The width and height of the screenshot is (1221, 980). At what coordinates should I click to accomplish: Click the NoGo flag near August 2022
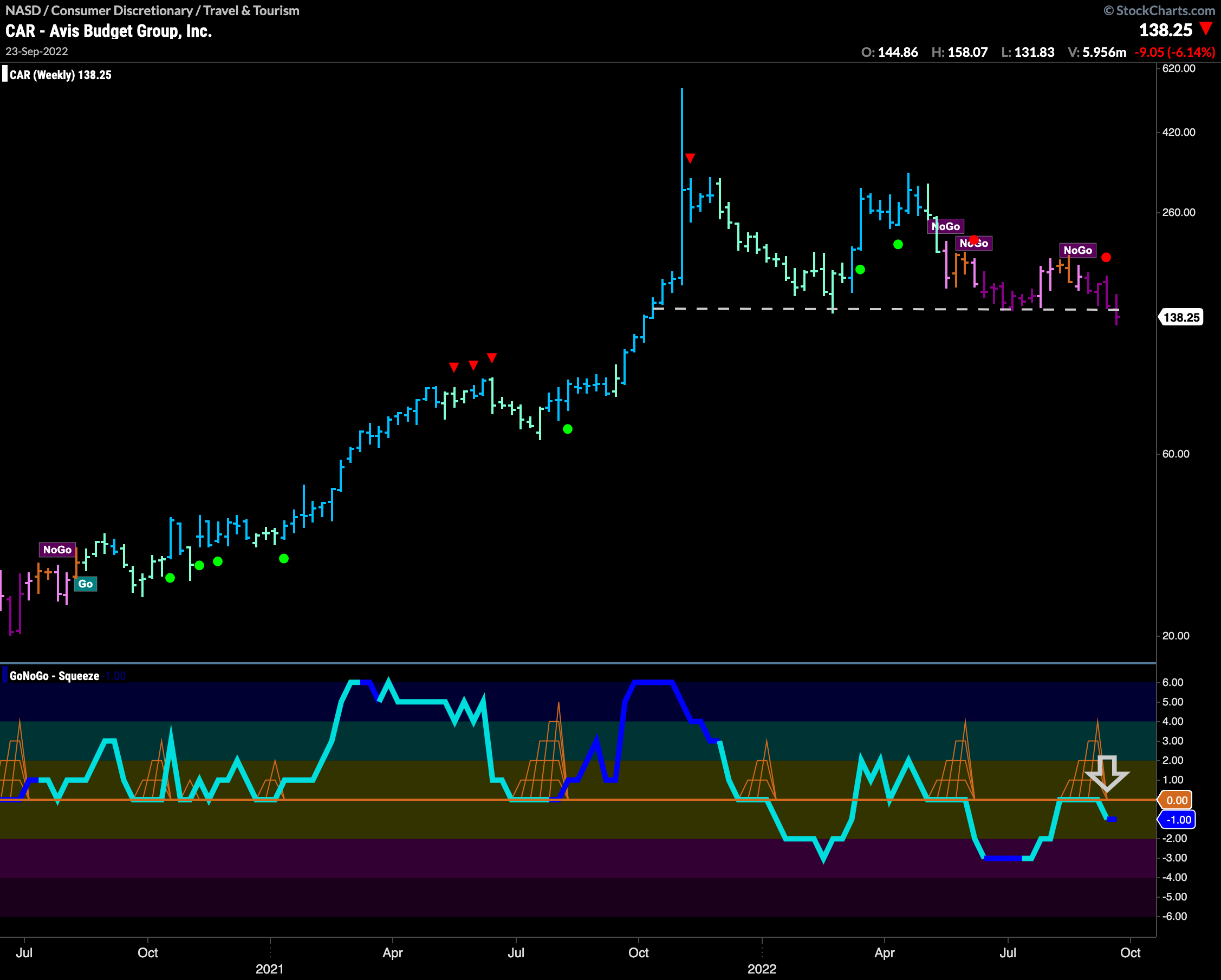pyautogui.click(x=1077, y=250)
